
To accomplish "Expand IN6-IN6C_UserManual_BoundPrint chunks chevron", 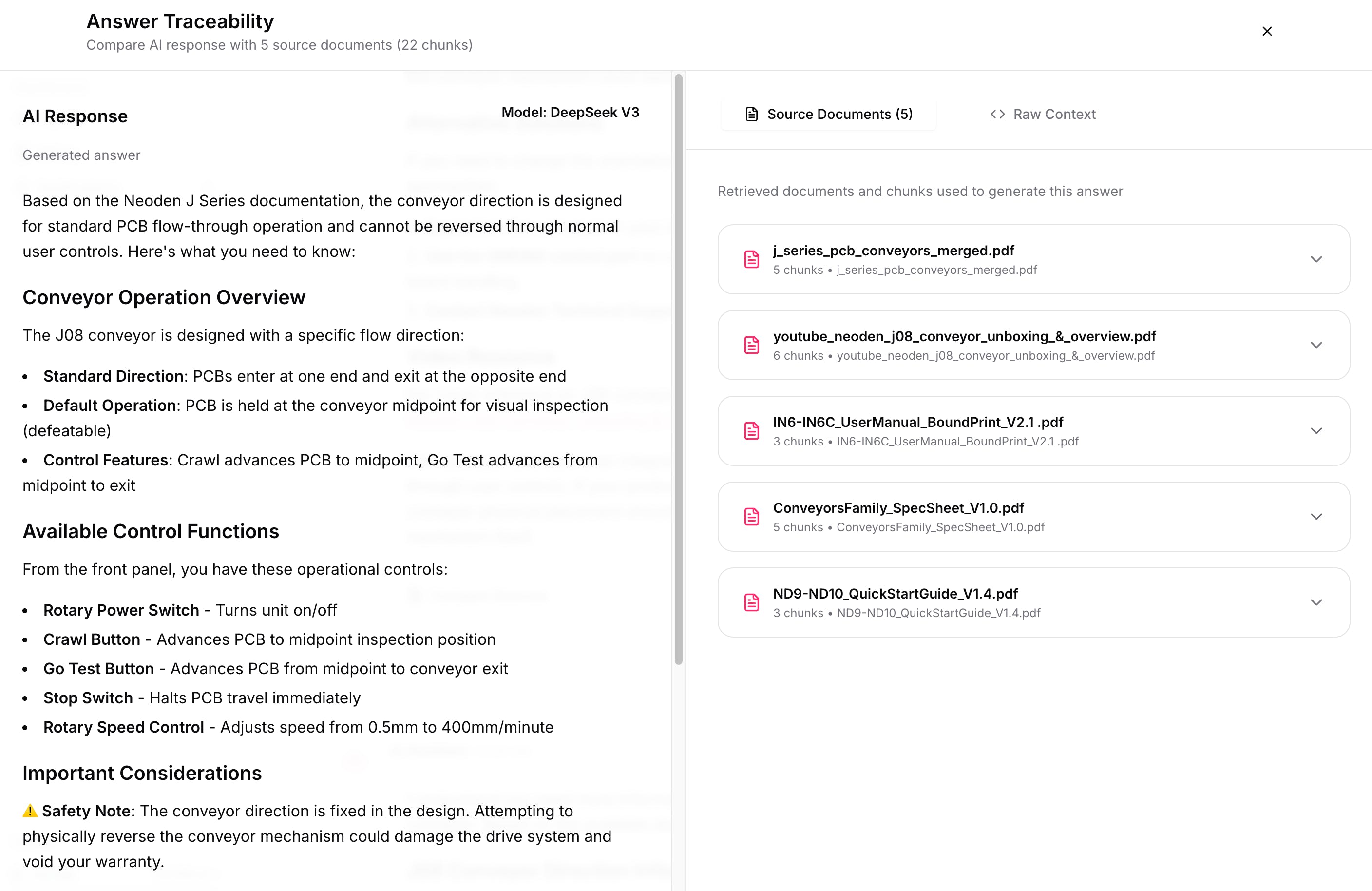I will click(x=1316, y=431).
